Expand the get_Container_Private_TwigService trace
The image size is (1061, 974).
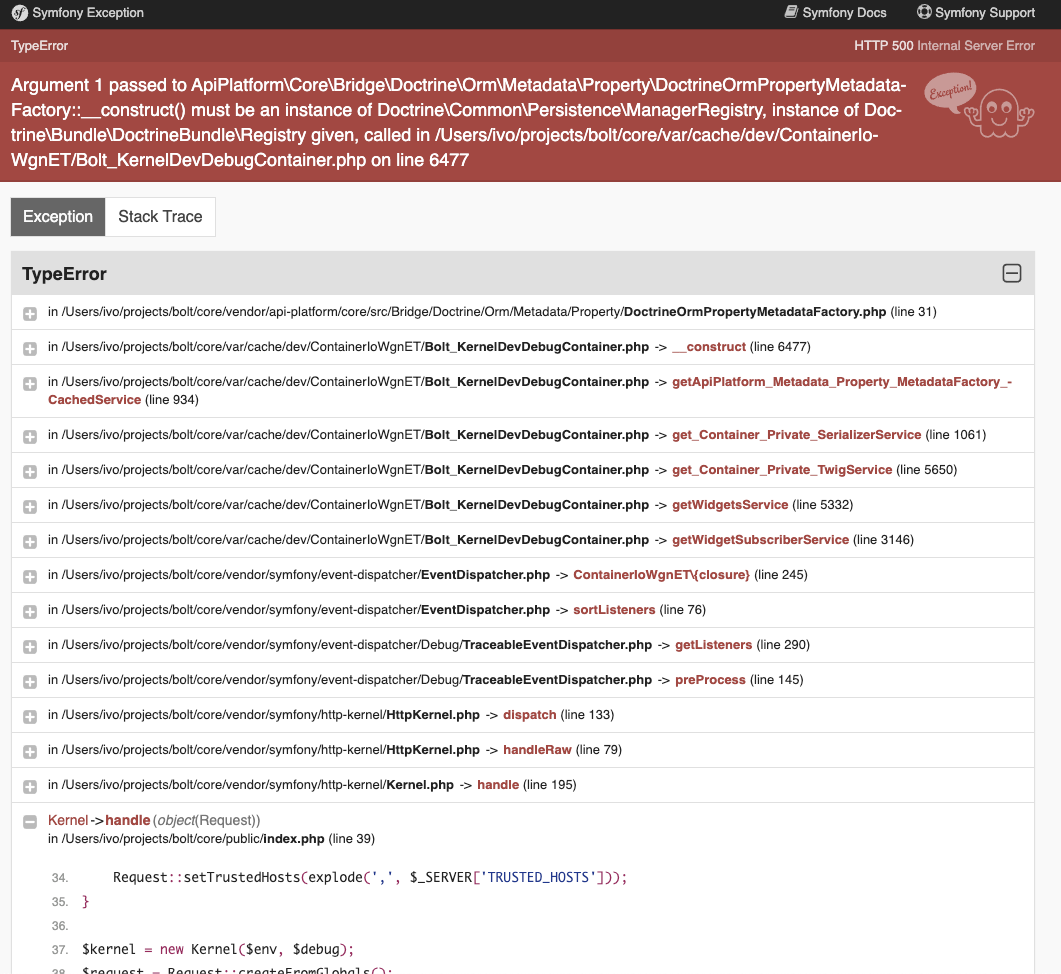tap(30, 472)
